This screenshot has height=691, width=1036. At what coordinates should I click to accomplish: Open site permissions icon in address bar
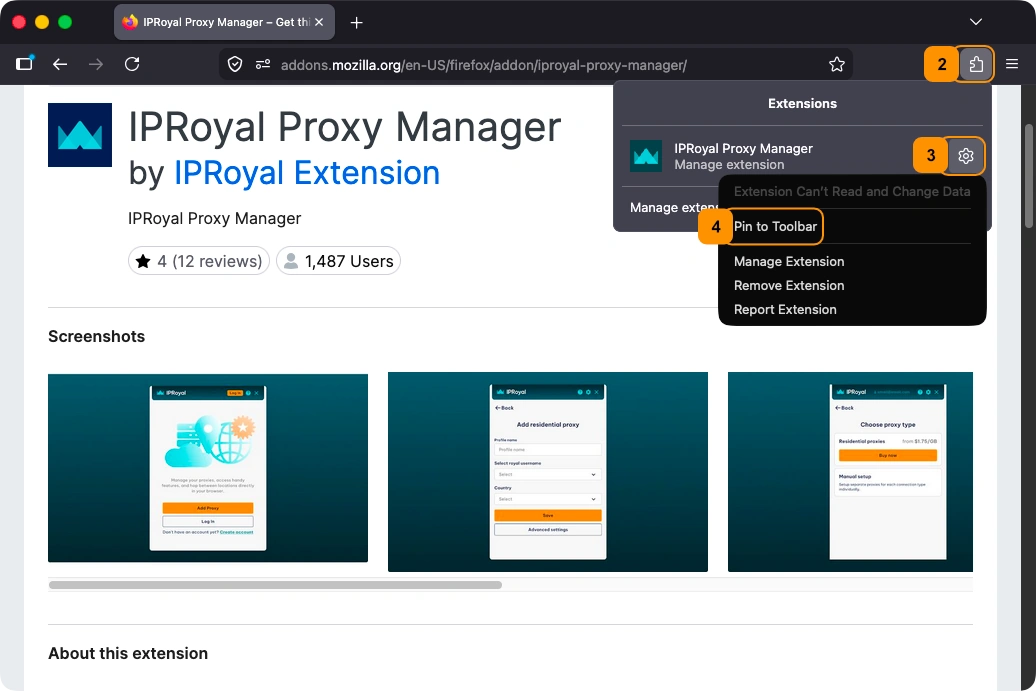pyautogui.click(x=263, y=64)
